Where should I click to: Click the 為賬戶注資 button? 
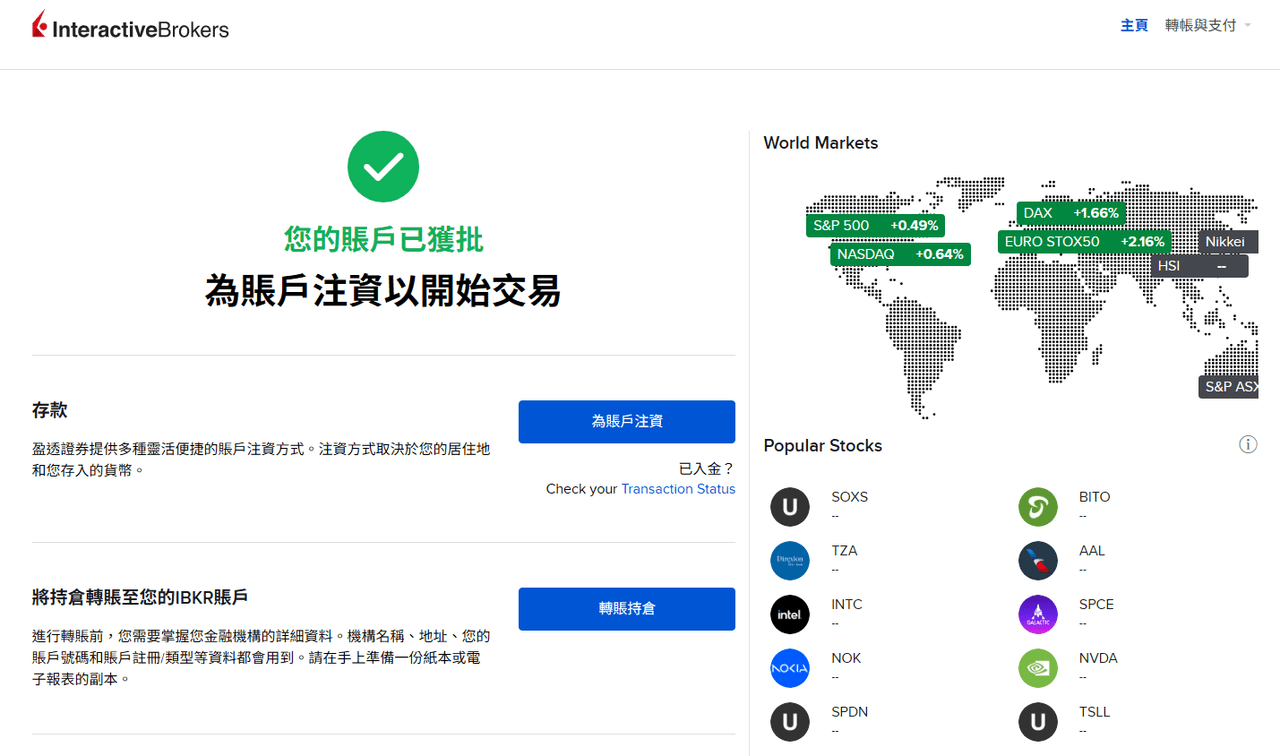pyautogui.click(x=627, y=422)
